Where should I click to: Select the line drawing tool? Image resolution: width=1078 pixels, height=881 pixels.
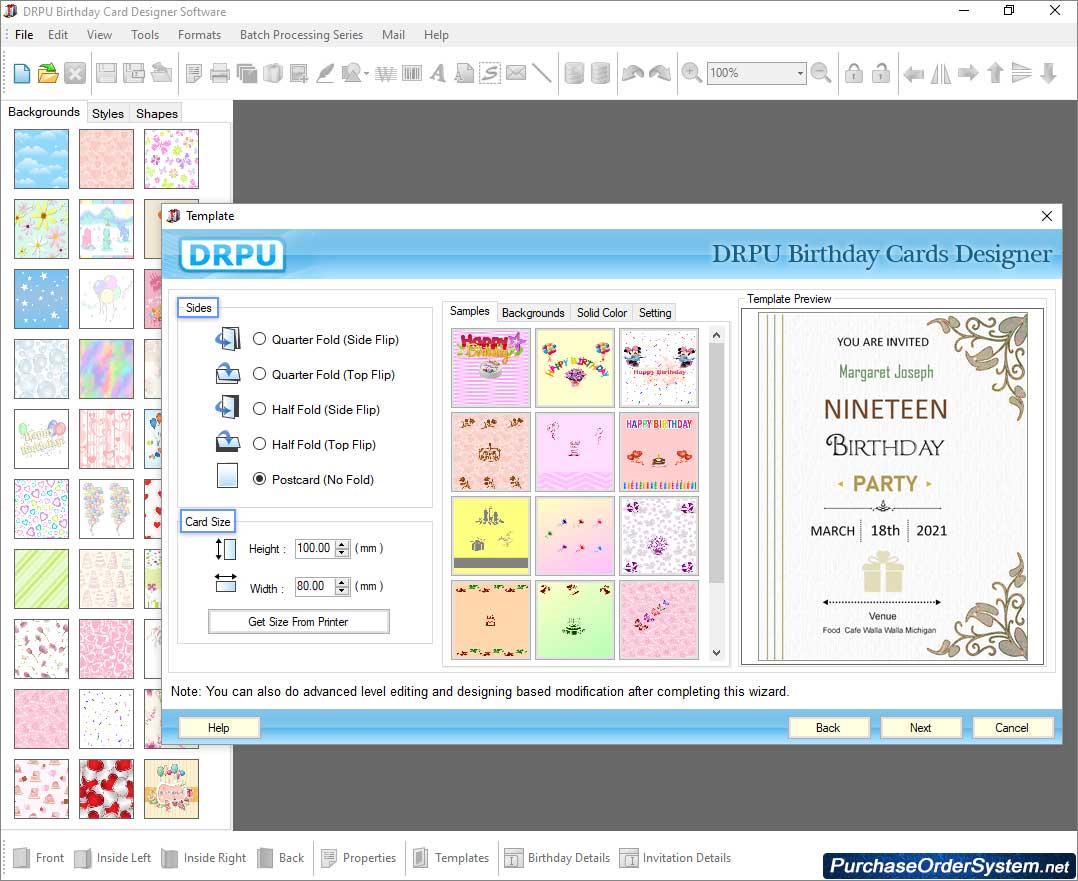[542, 73]
